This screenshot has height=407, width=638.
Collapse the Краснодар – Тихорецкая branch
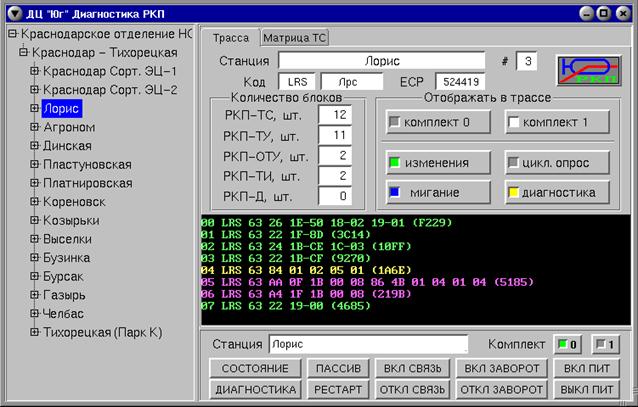(x=24, y=52)
